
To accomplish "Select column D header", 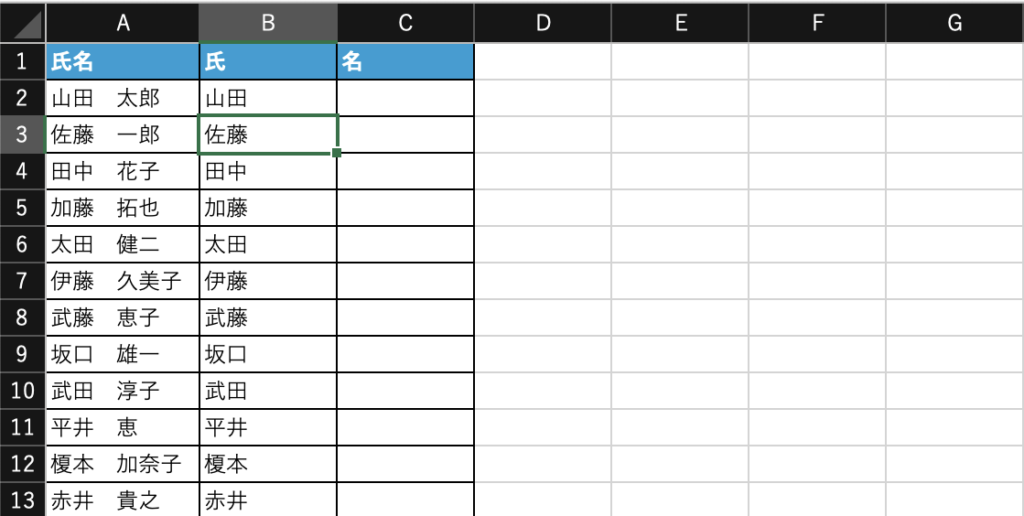I will click(542, 22).
